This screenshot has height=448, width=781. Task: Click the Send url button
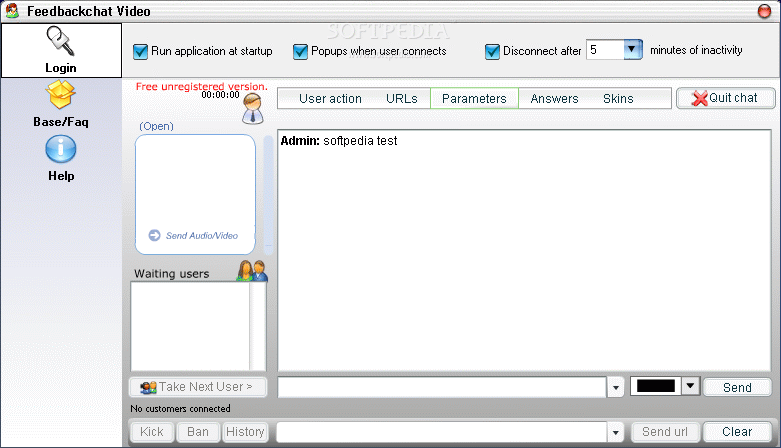665,432
